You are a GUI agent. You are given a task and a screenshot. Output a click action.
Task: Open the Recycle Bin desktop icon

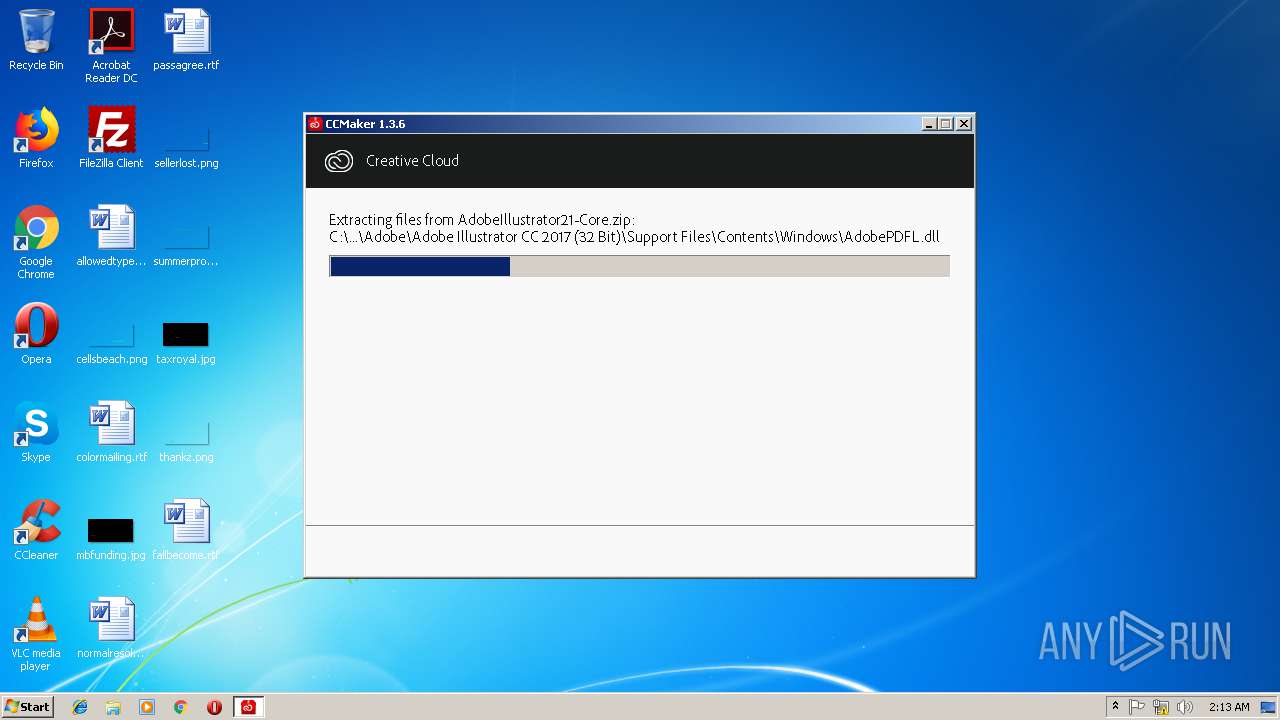[x=36, y=40]
